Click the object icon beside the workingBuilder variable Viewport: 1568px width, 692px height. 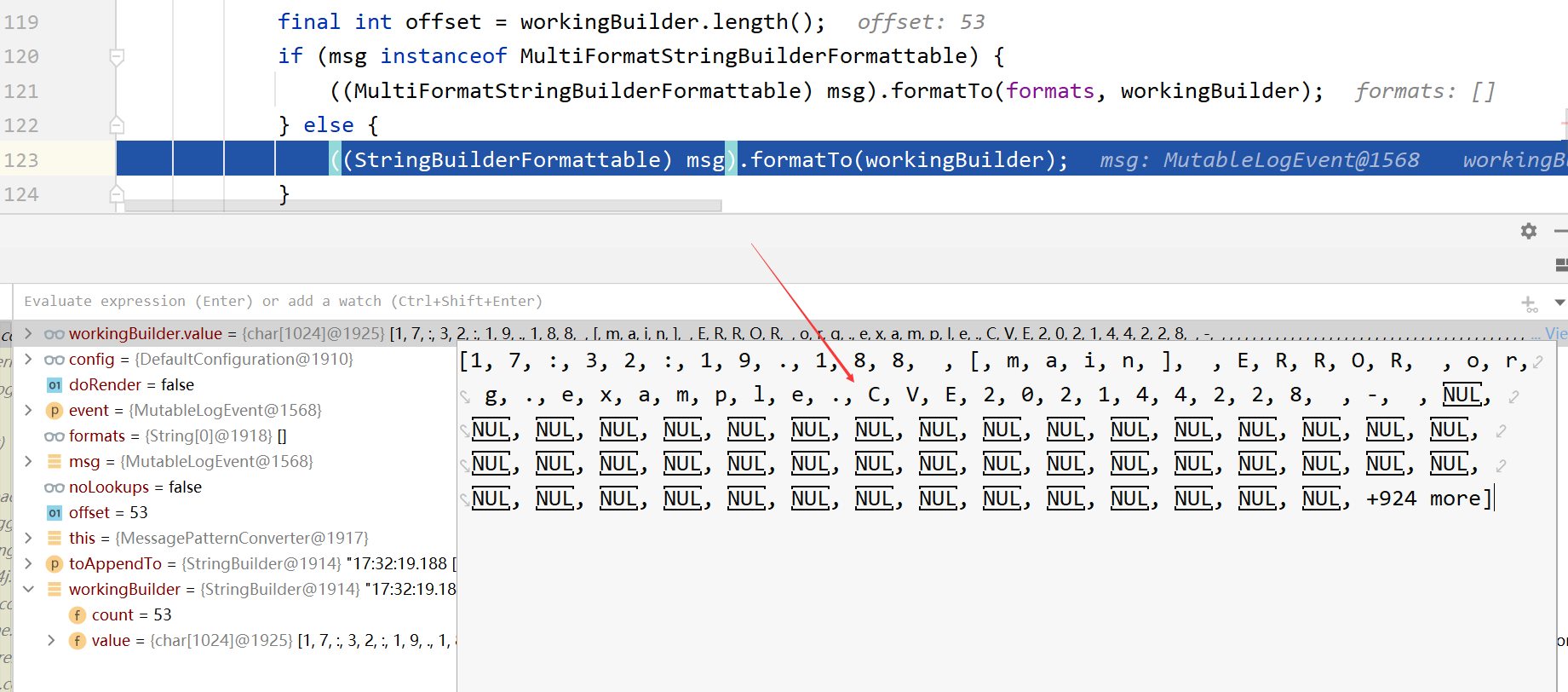point(55,590)
